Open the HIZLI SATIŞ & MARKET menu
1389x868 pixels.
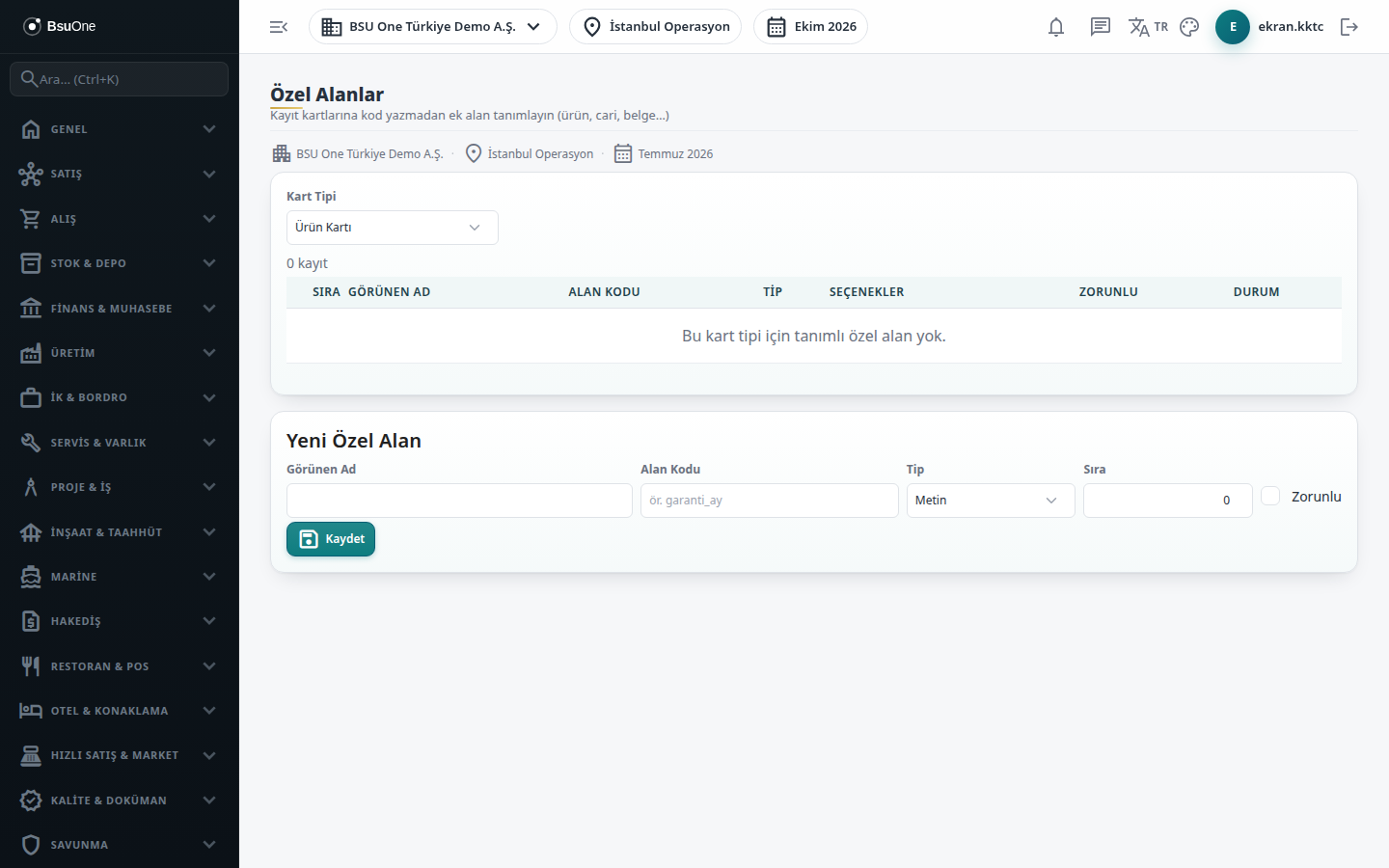coord(120,755)
